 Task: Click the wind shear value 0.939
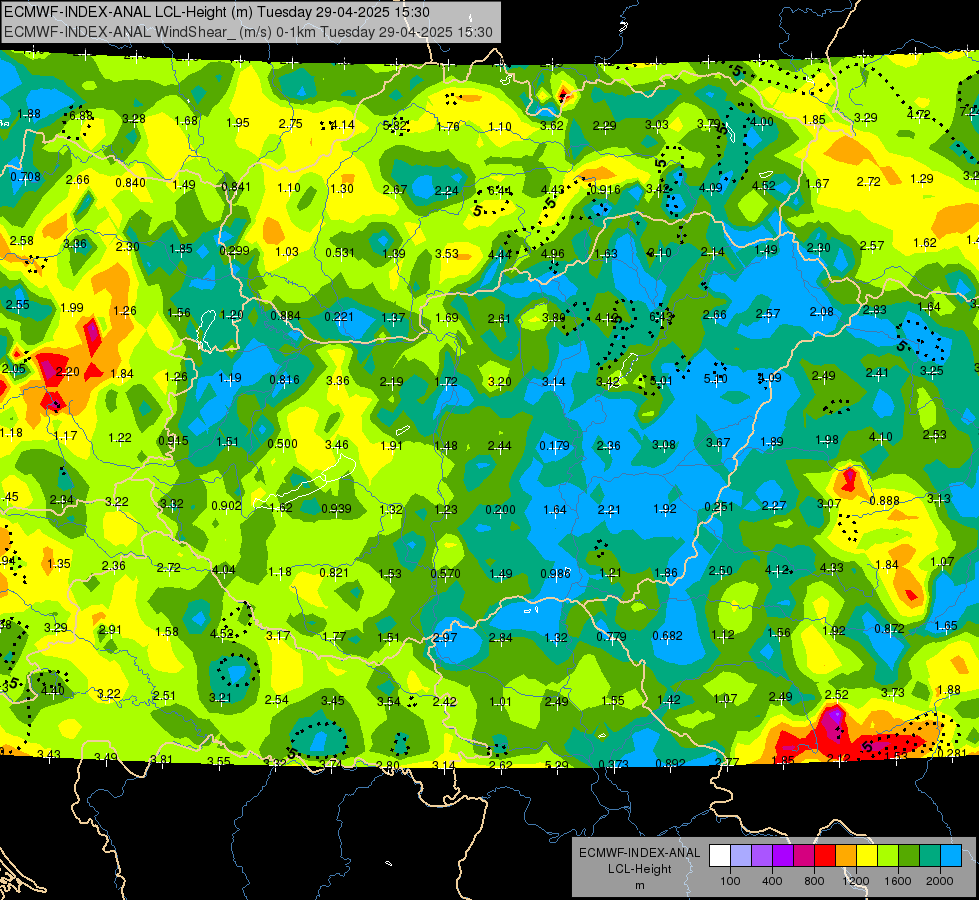coord(336,508)
